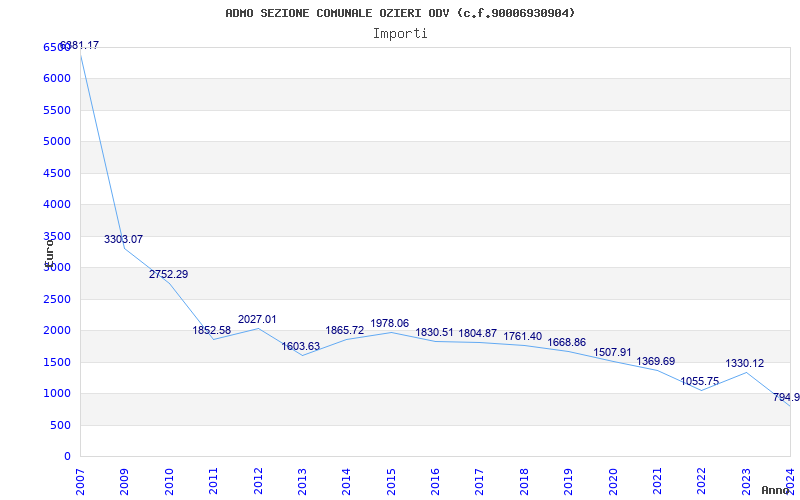Click the 2011 x-axis year label
Image resolution: width=800 pixels, height=500 pixels.
(213, 481)
